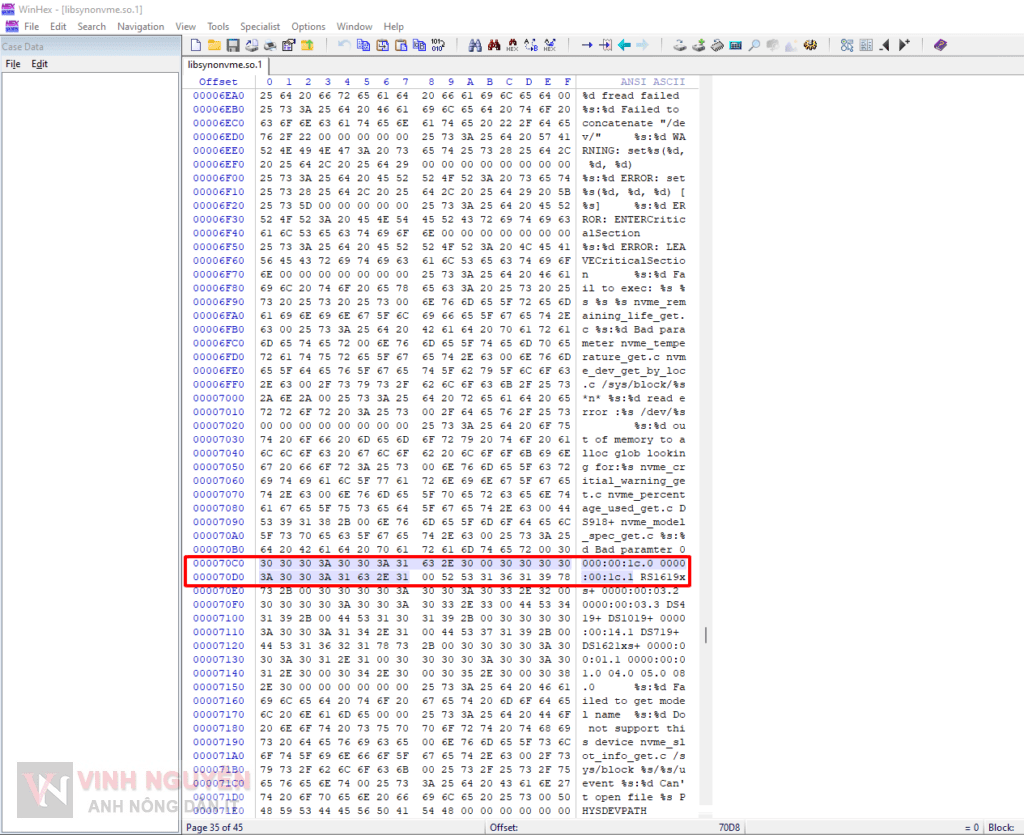Image resolution: width=1024 pixels, height=835 pixels.
Task: Click the Offset column header
Action: (x=218, y=81)
